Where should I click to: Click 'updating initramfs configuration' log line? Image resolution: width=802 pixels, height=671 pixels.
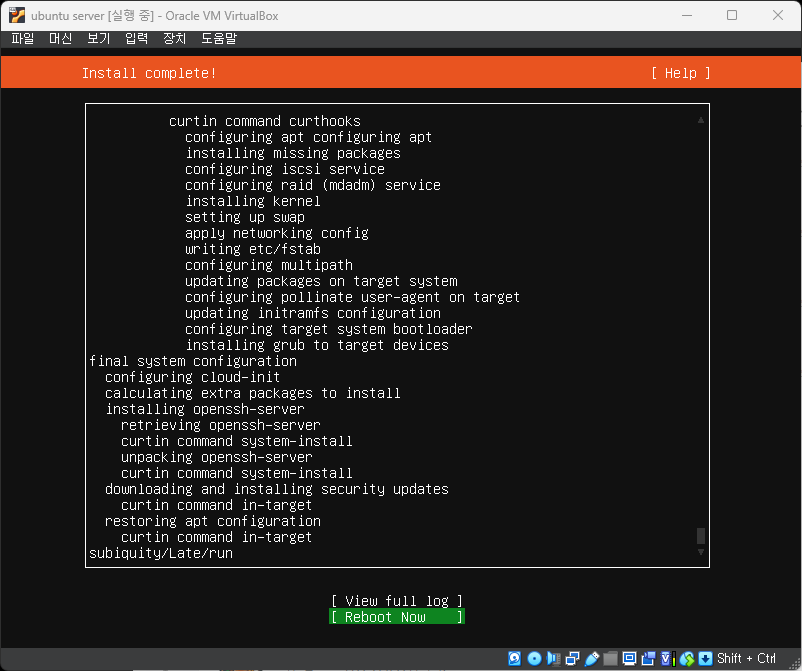(x=313, y=313)
